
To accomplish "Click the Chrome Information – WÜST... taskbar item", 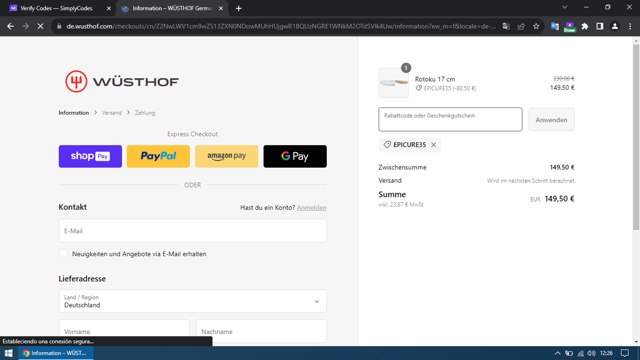I will point(56,353).
